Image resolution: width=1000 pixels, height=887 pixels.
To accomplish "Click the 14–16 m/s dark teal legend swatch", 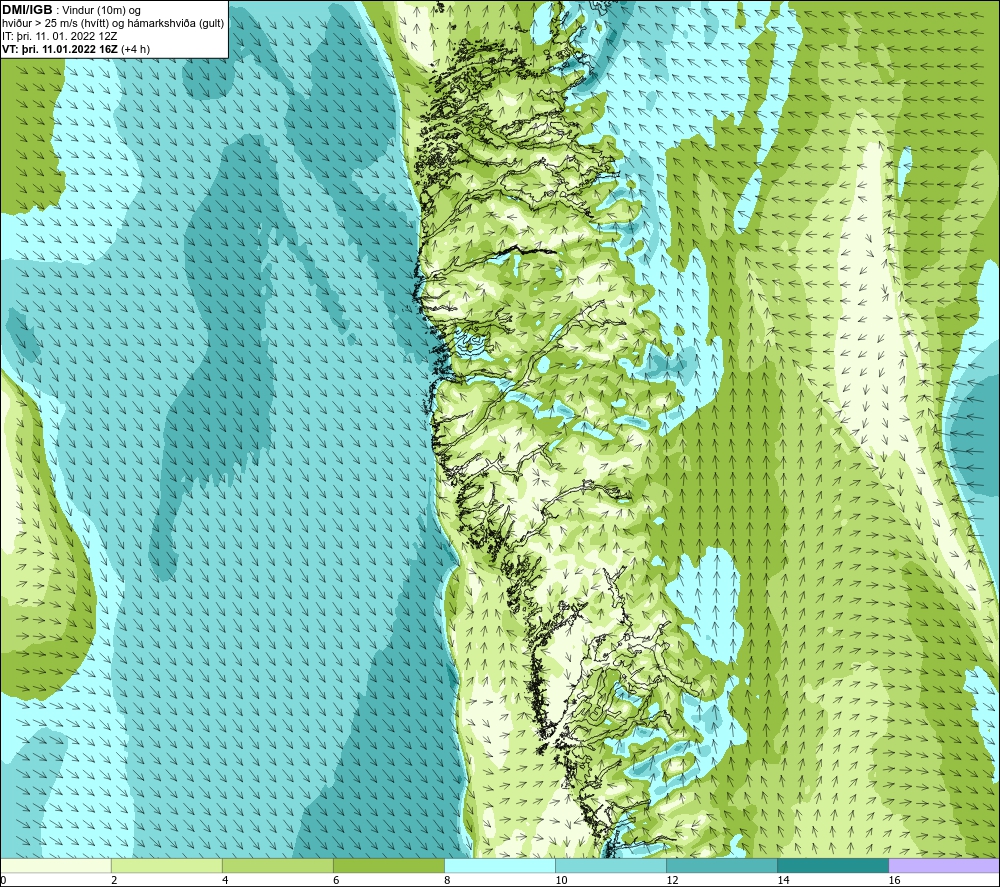I will pos(832,865).
